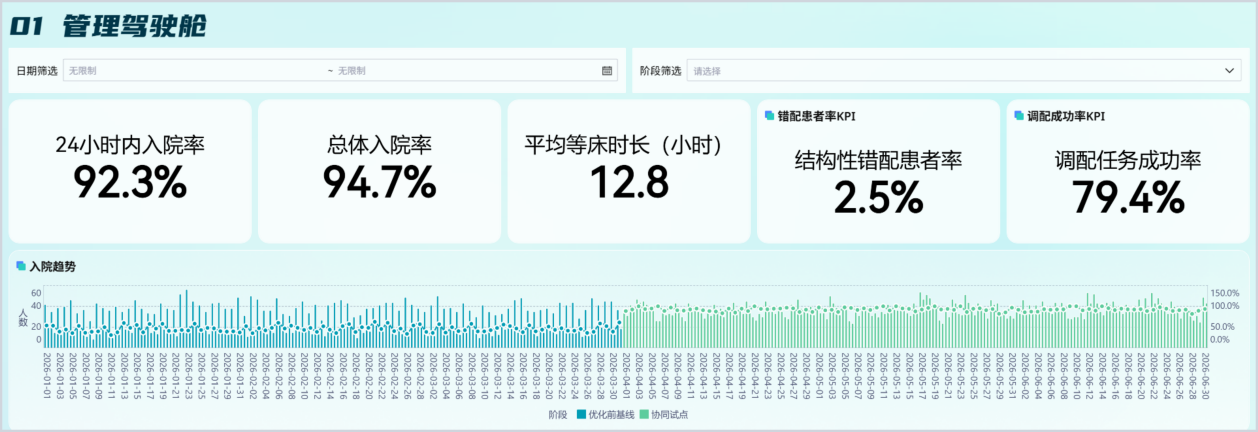1258x432 pixels.
Task: Click the 平均等床时长（小时） label
Action: click(x=628, y=144)
